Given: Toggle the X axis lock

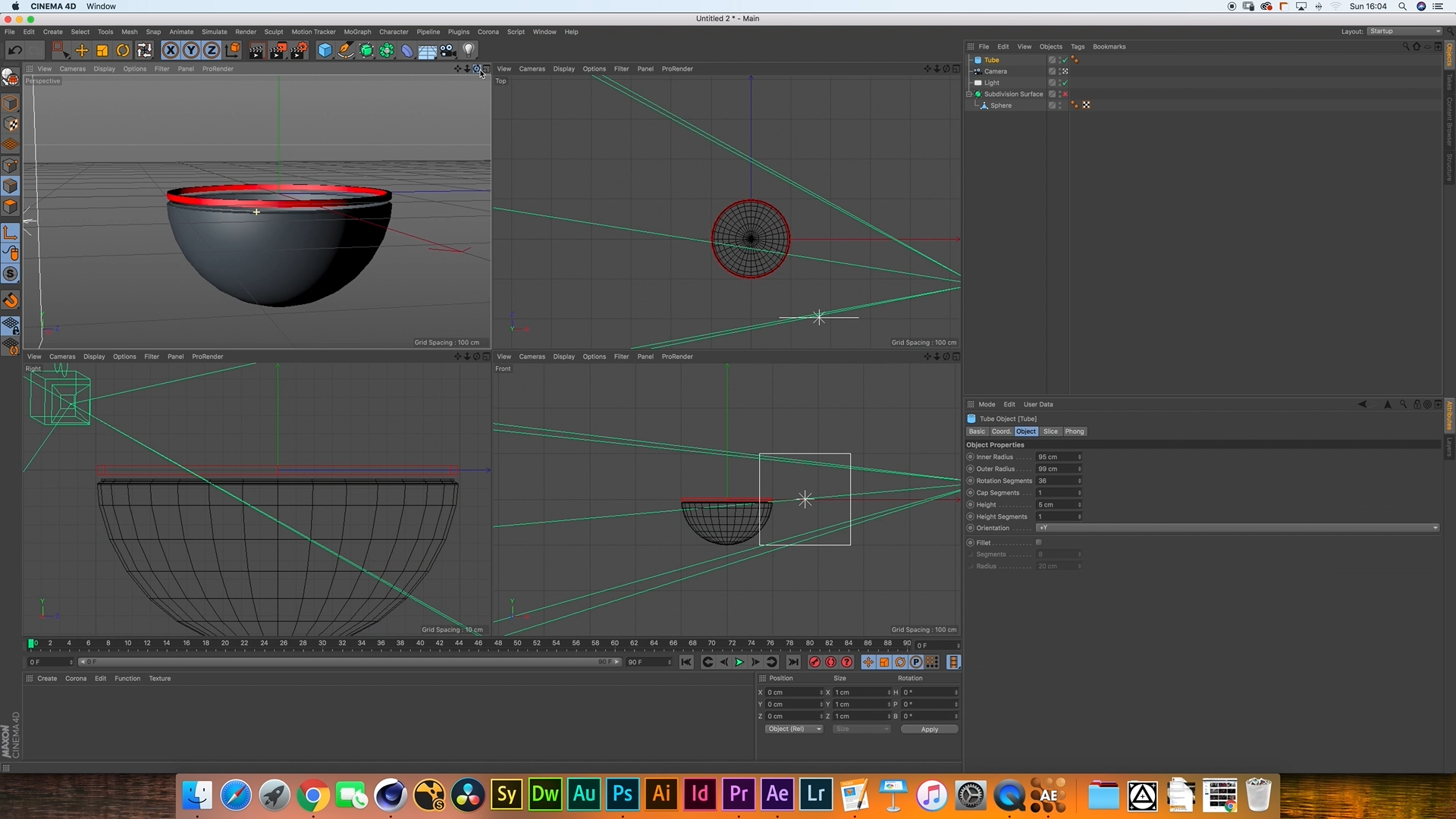Looking at the screenshot, I should pos(171,50).
